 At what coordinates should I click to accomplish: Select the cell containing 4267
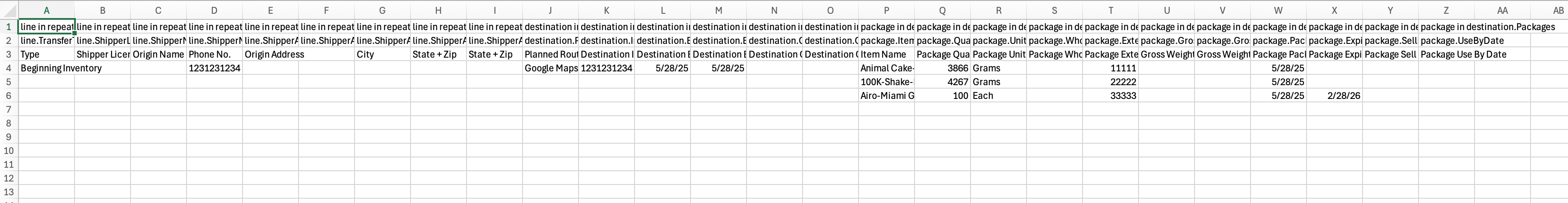point(942,82)
